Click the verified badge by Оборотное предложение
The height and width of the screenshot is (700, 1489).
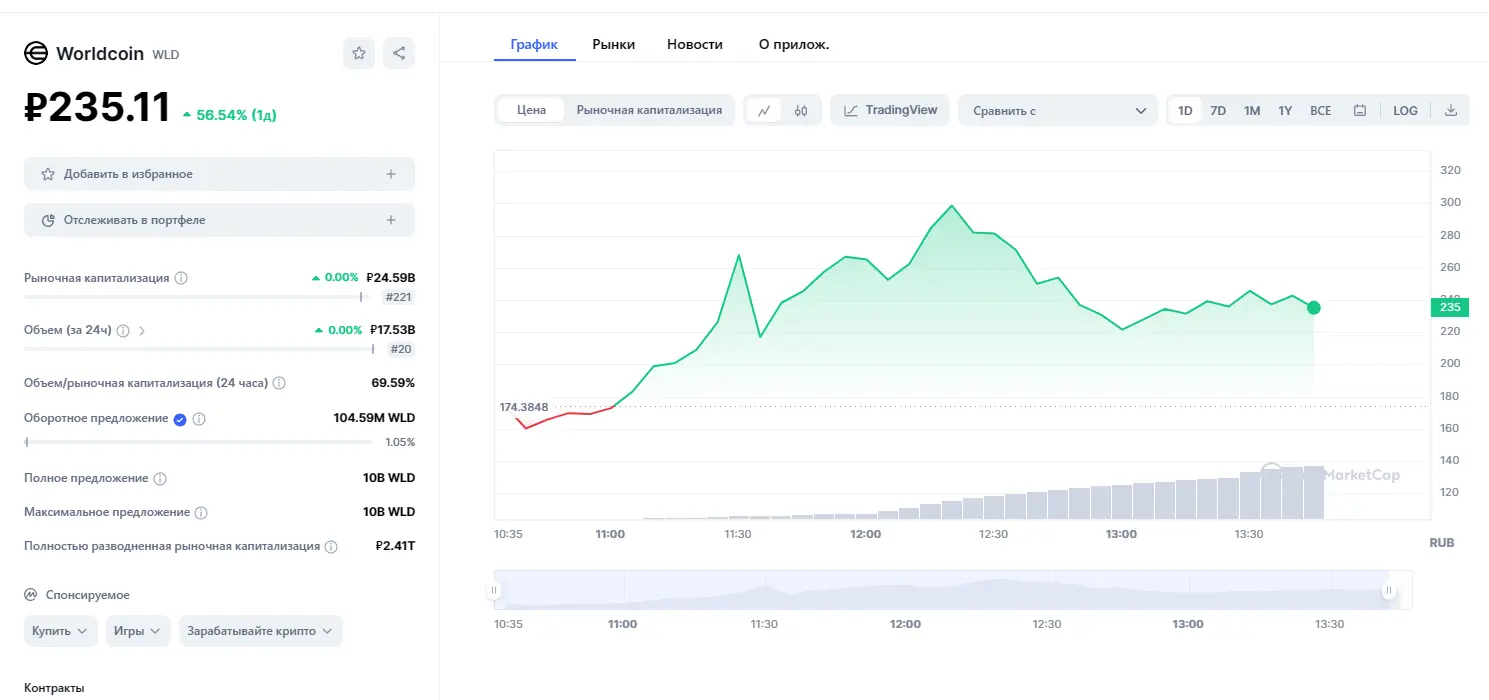coord(180,419)
